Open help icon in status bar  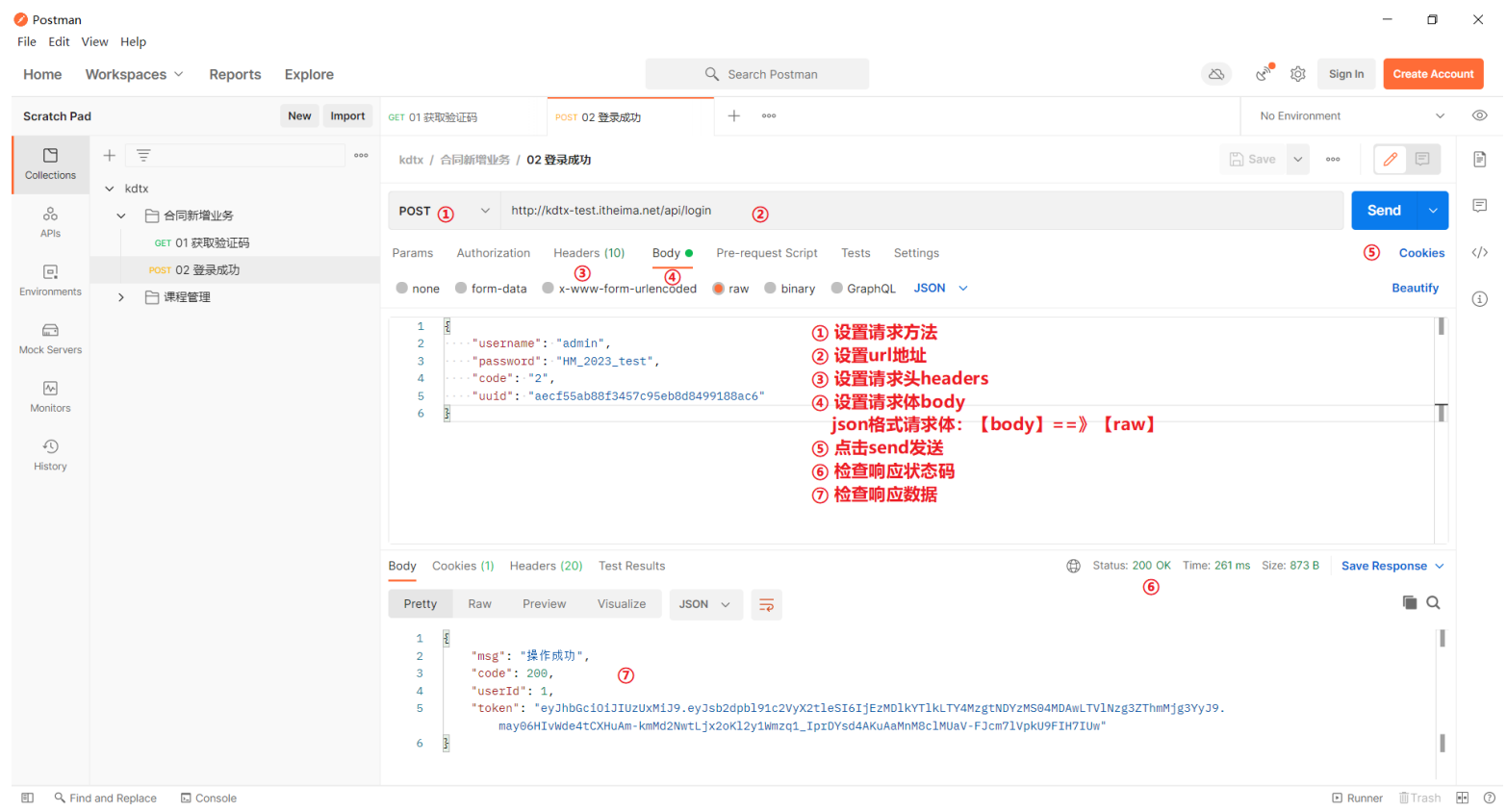(x=1489, y=798)
